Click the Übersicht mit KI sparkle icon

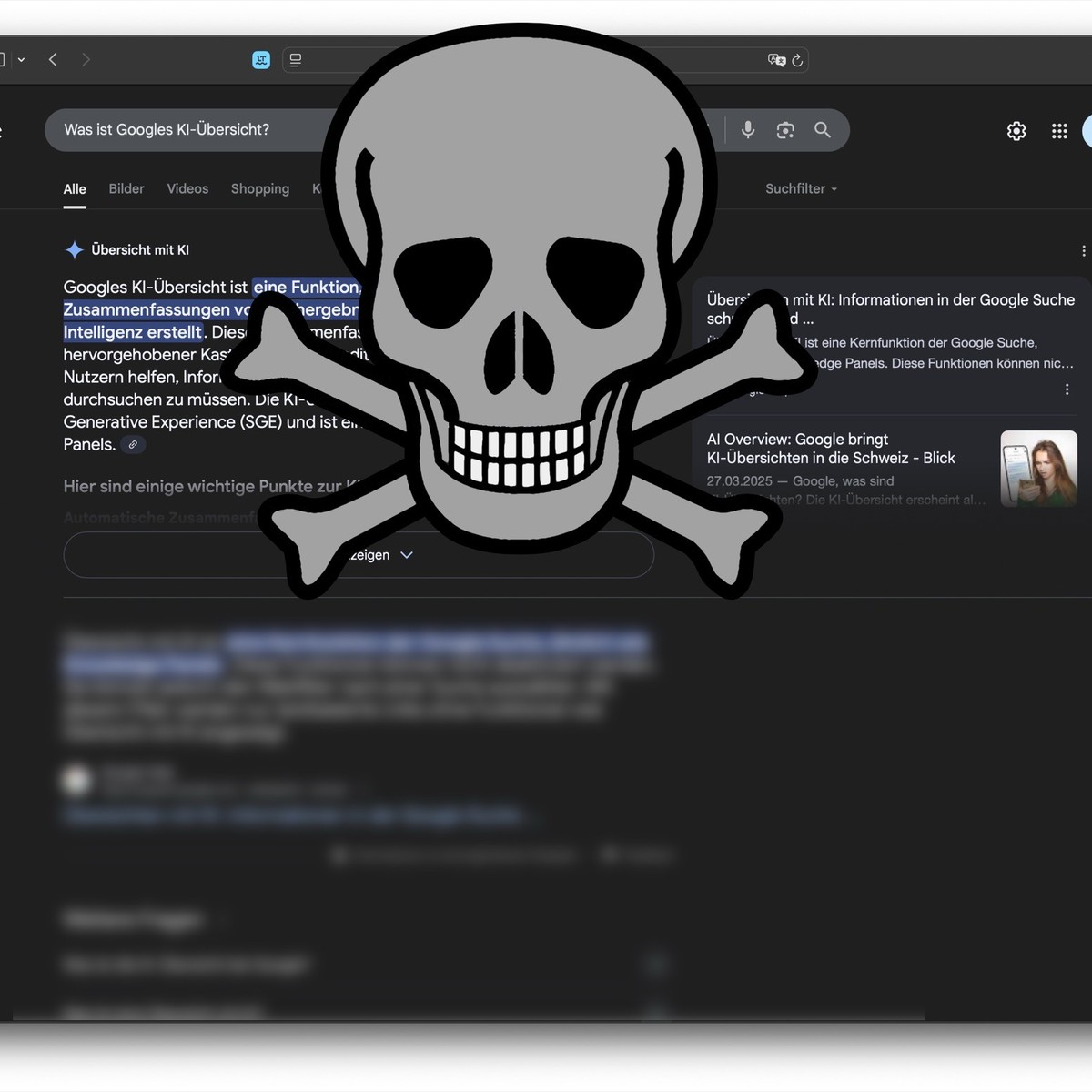click(x=75, y=249)
